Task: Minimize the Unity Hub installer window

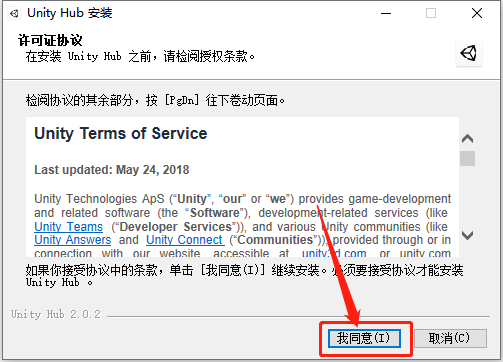Action: point(386,14)
